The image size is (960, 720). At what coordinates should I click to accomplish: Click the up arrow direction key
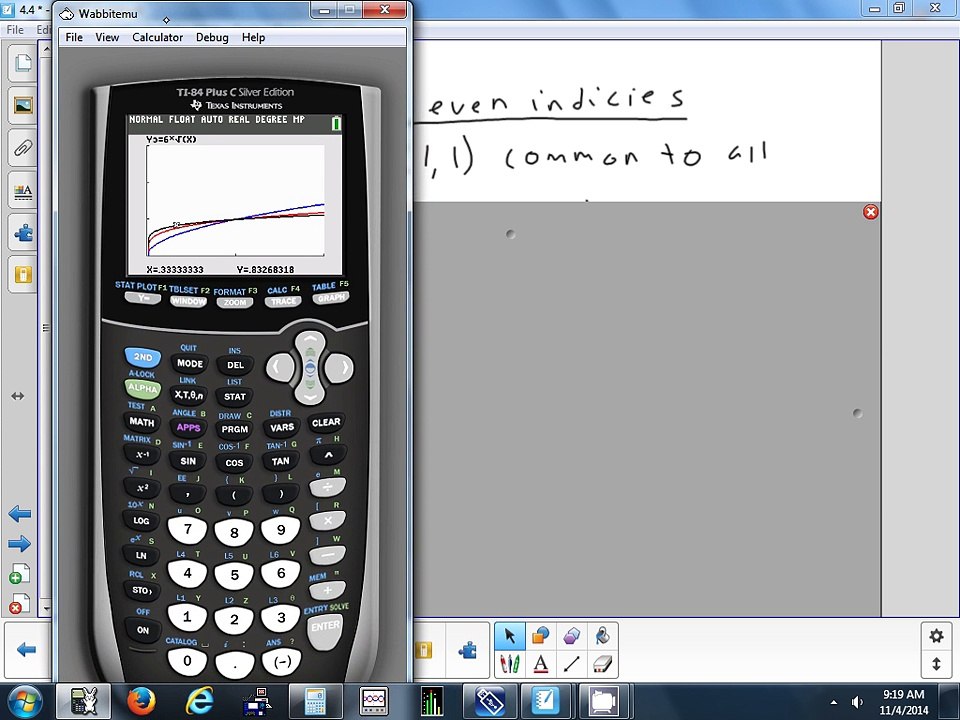(x=310, y=342)
